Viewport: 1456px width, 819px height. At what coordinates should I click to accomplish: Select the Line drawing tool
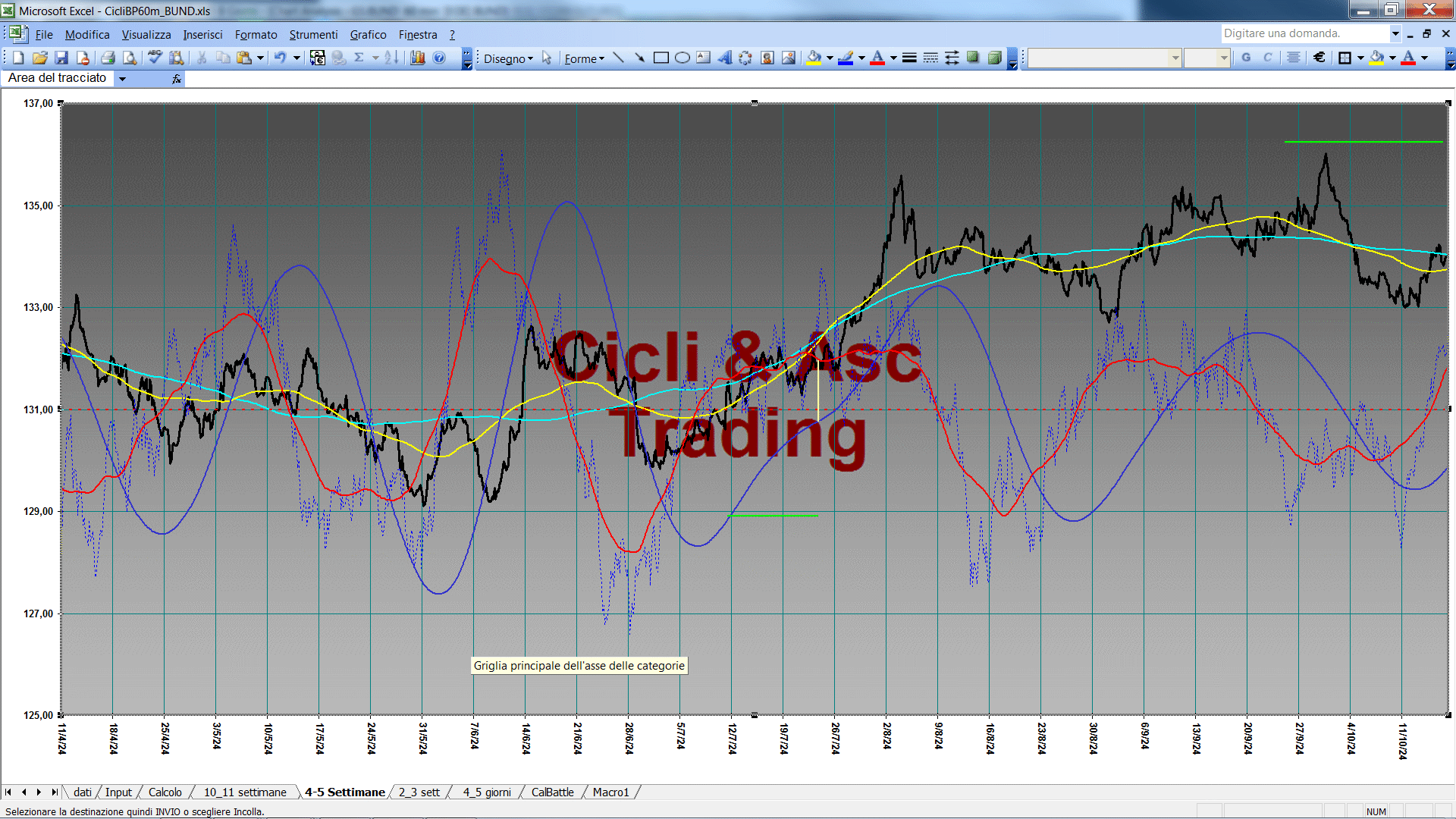pos(618,58)
